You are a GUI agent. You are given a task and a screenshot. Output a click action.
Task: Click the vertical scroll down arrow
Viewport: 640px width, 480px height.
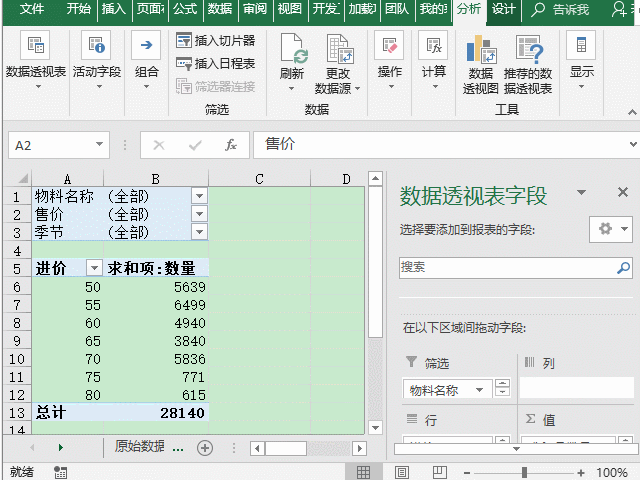(375, 428)
